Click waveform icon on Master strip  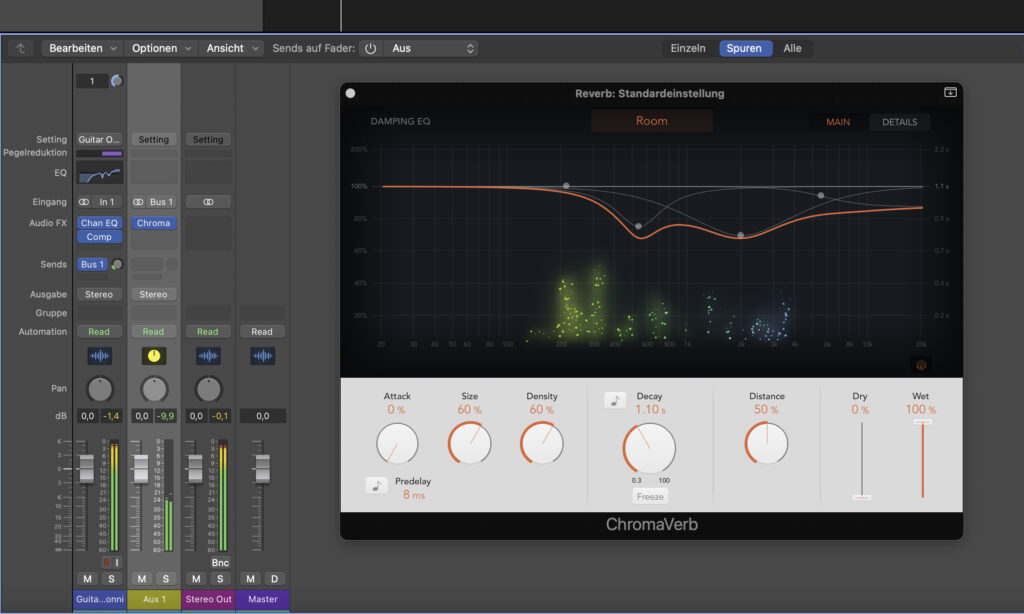(262, 356)
